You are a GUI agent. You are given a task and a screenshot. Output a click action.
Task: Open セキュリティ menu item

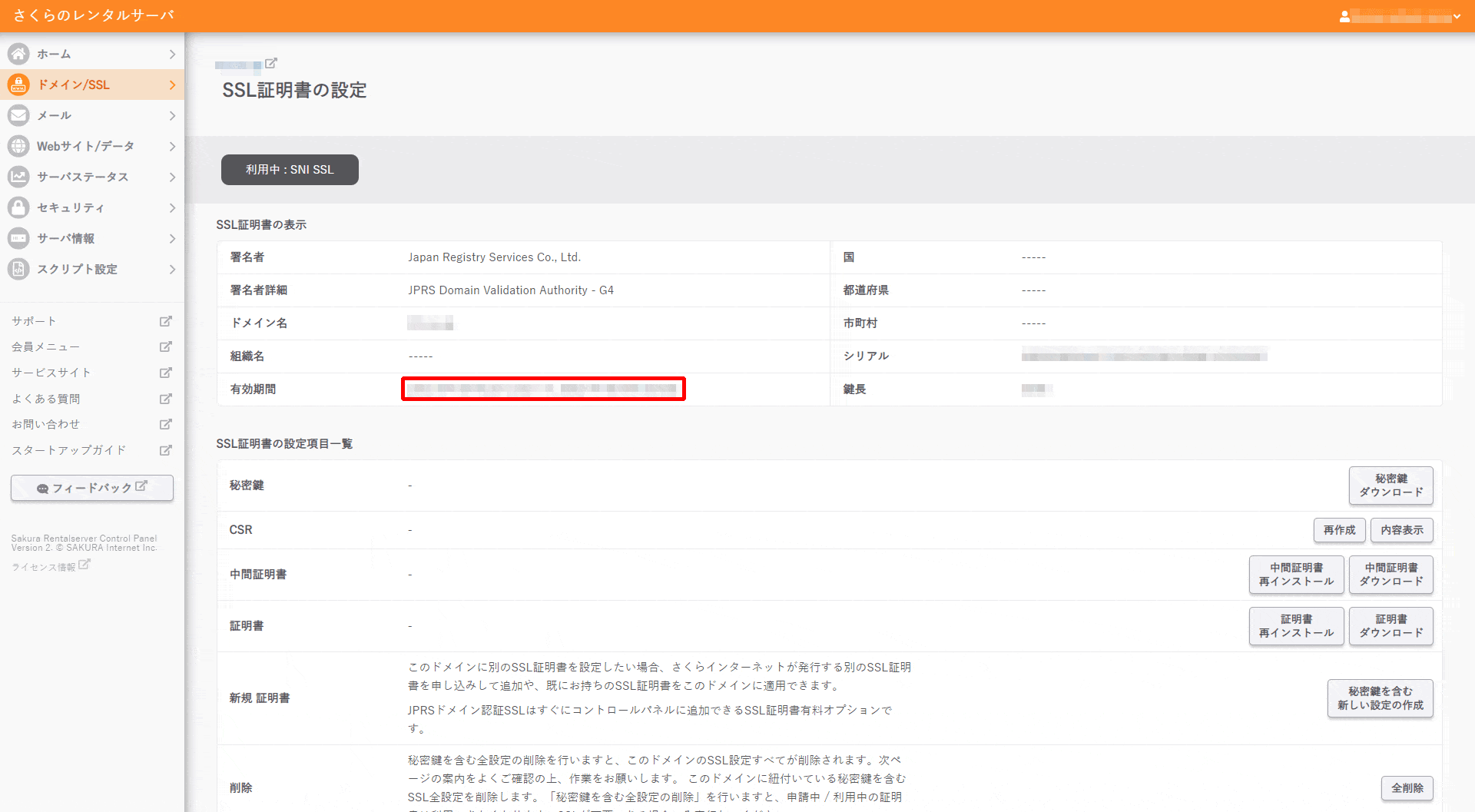[x=92, y=207]
